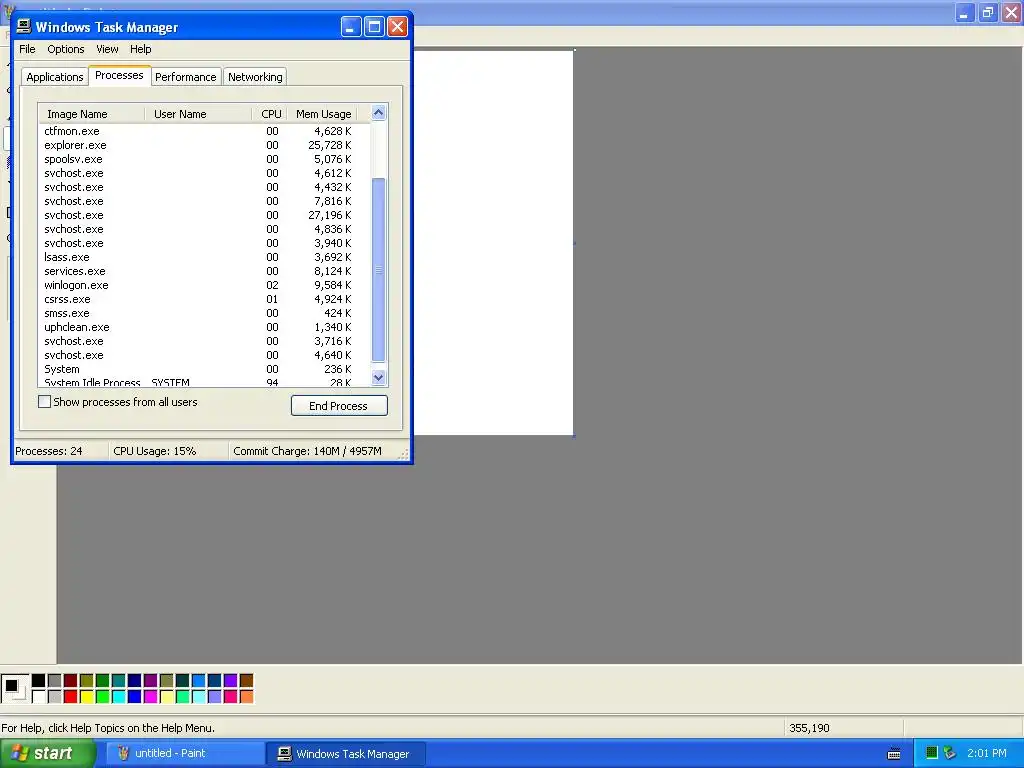Click the white Paint canvas area

click(494, 243)
